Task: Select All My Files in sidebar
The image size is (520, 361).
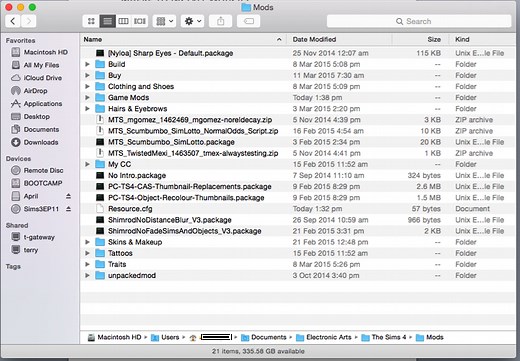Action: coord(35,65)
